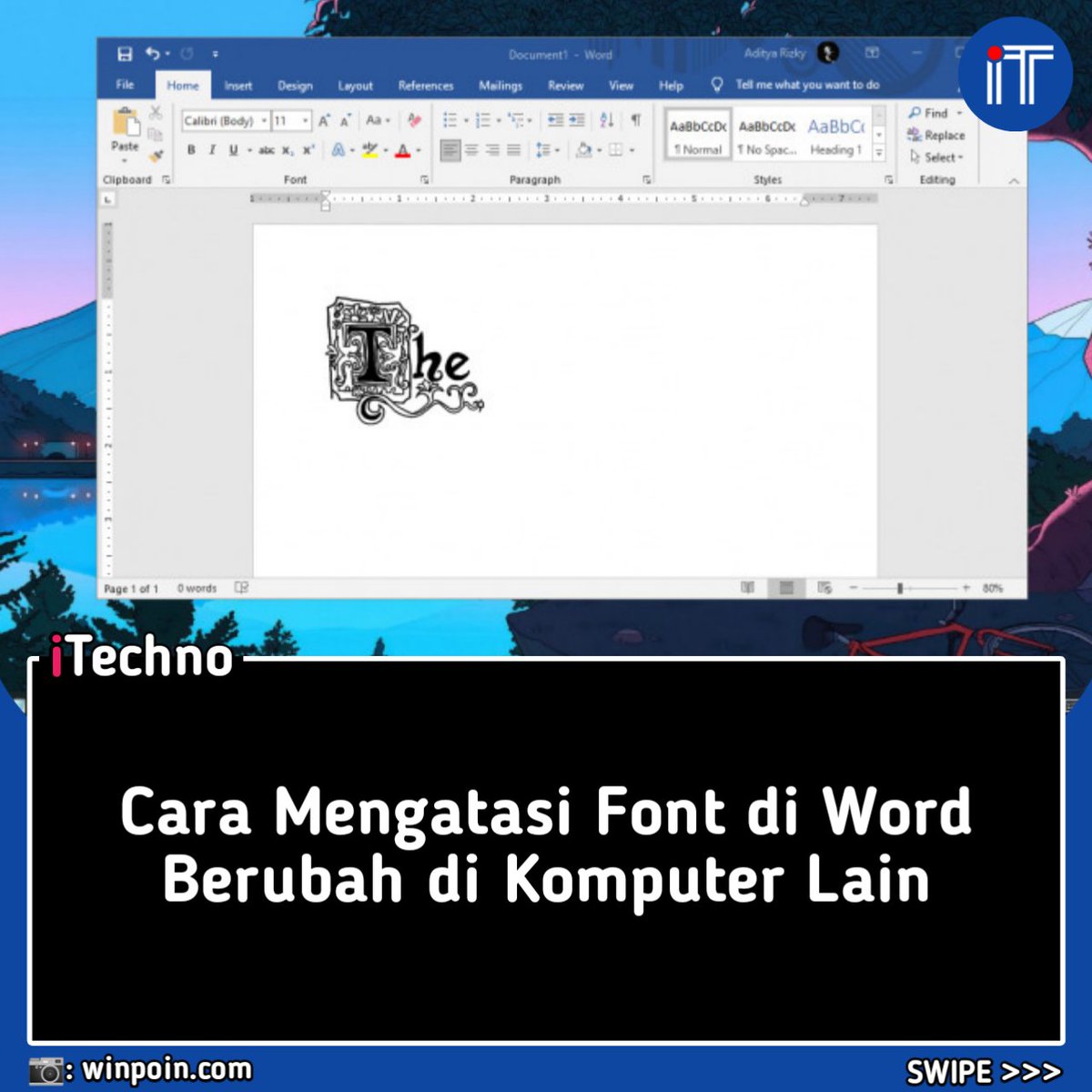Image resolution: width=1092 pixels, height=1092 pixels.
Task: Click the Bullets list icon
Action: point(450,120)
